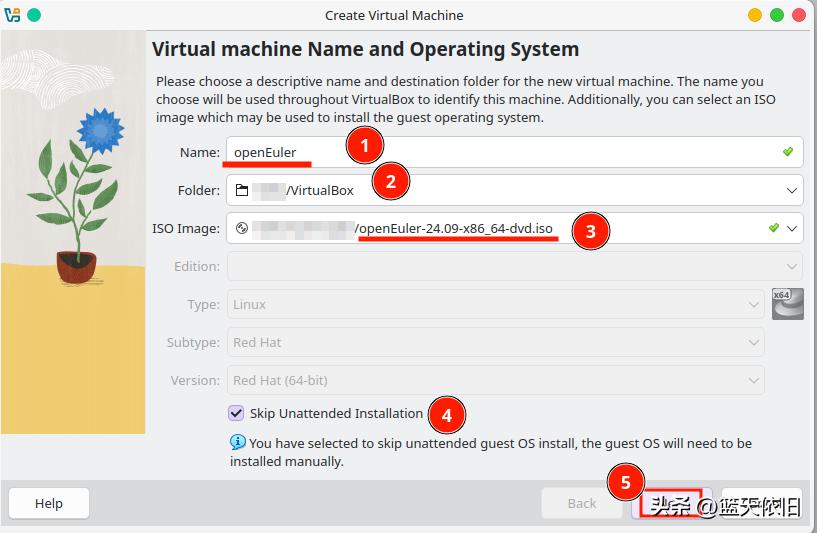Click the x64 OS type icon
This screenshot has height=533, width=817.
point(788,303)
